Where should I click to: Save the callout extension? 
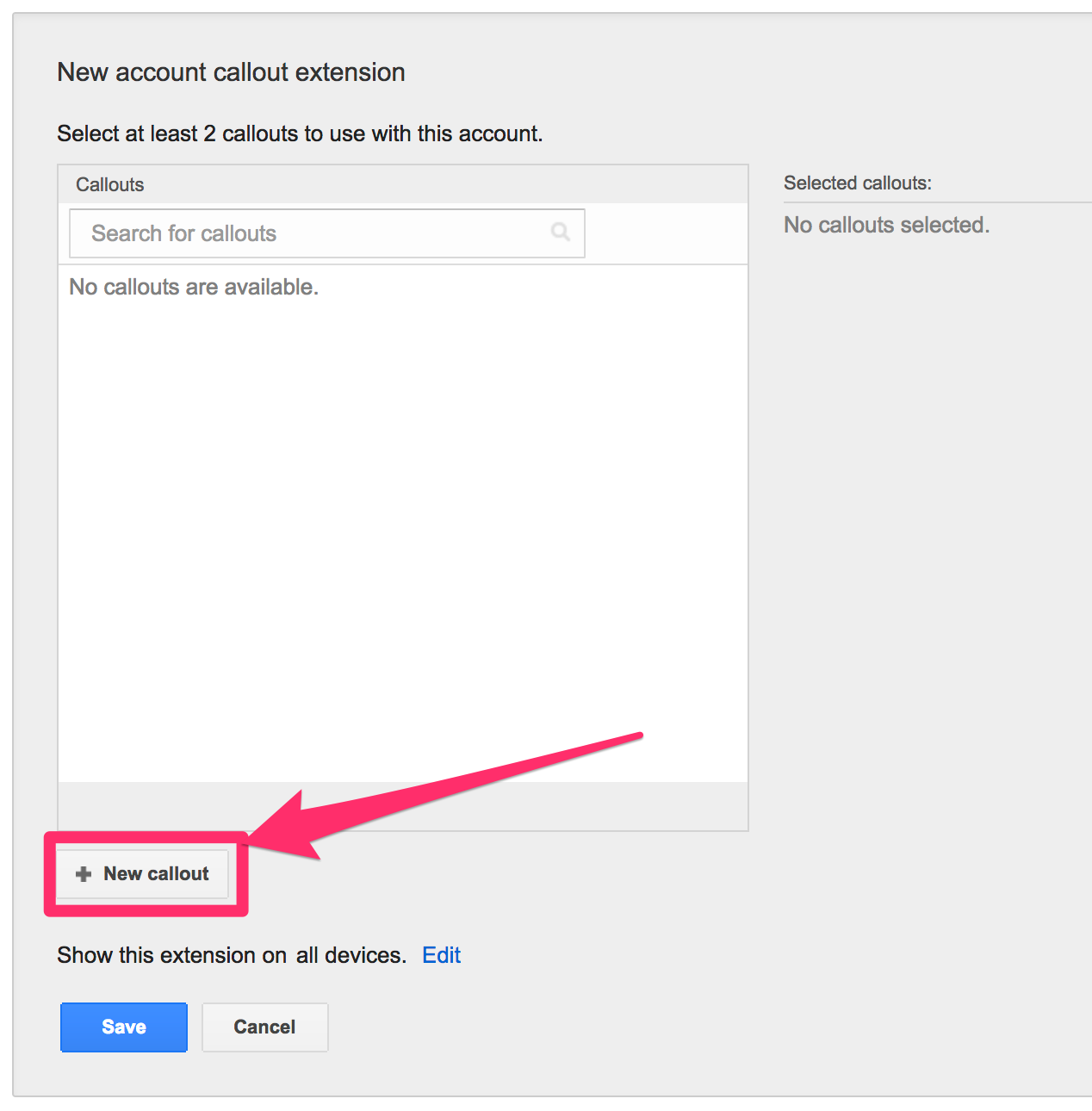(124, 1027)
